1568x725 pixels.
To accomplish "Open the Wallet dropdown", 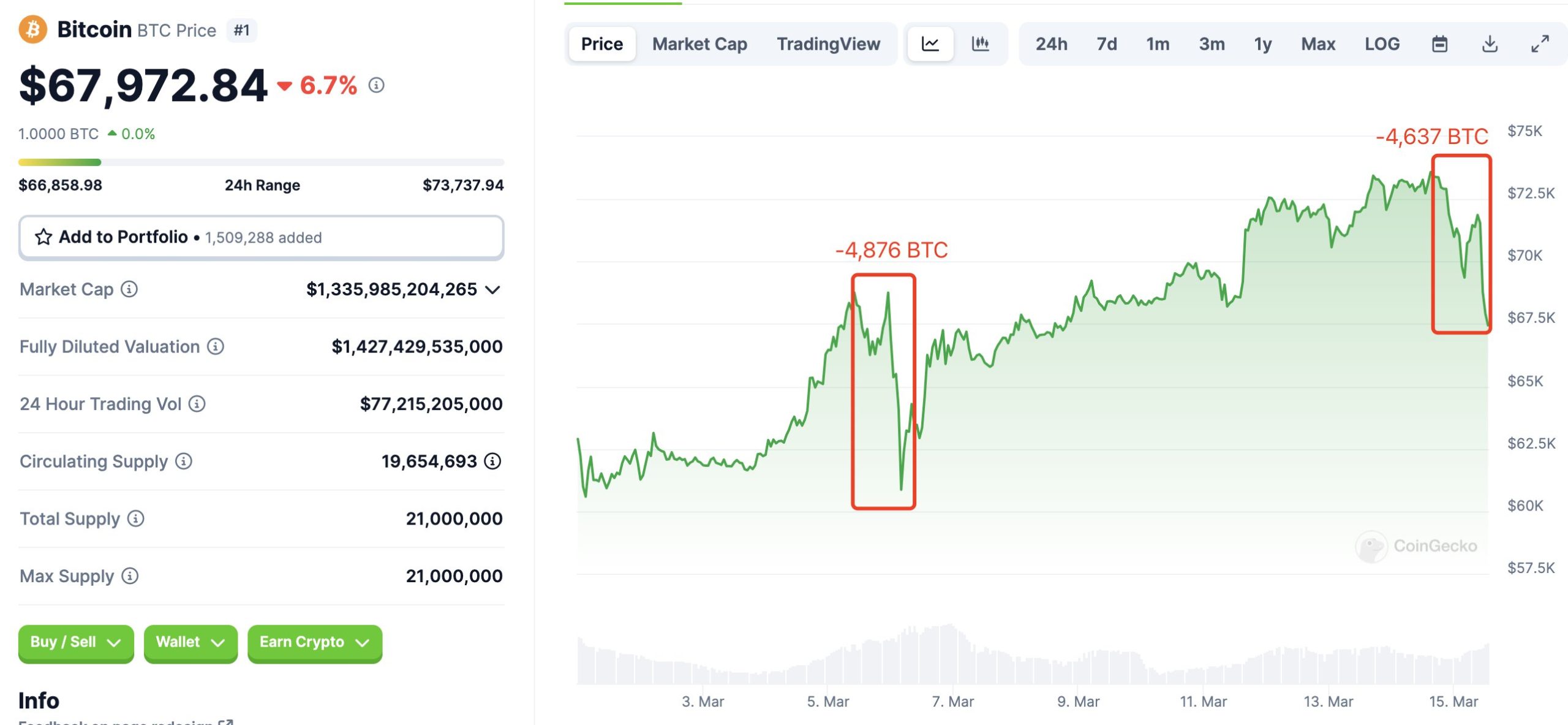I will point(190,642).
